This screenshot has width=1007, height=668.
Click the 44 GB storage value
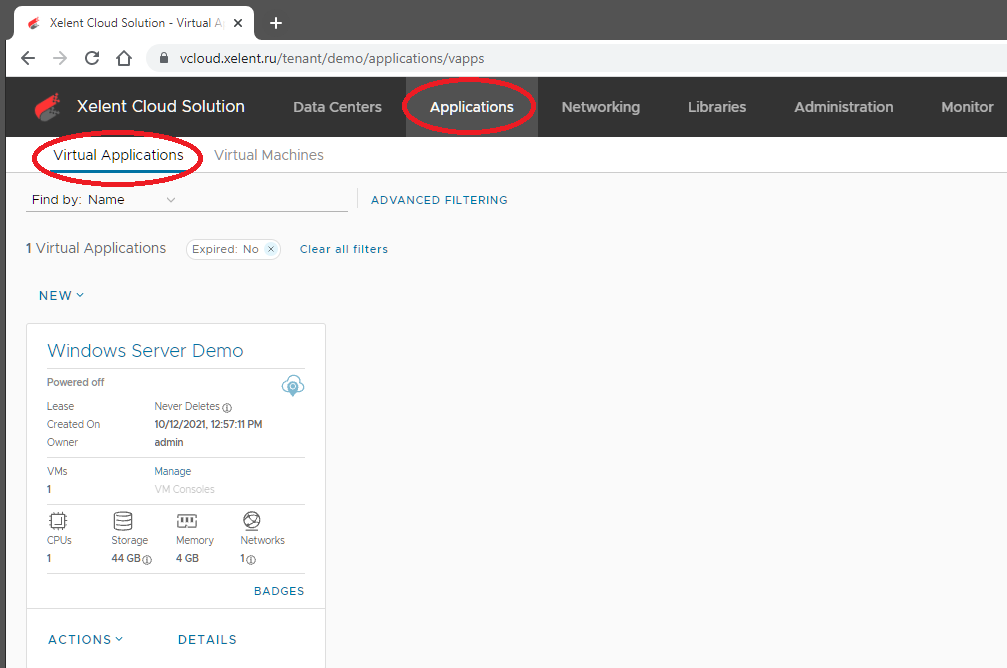(126, 559)
